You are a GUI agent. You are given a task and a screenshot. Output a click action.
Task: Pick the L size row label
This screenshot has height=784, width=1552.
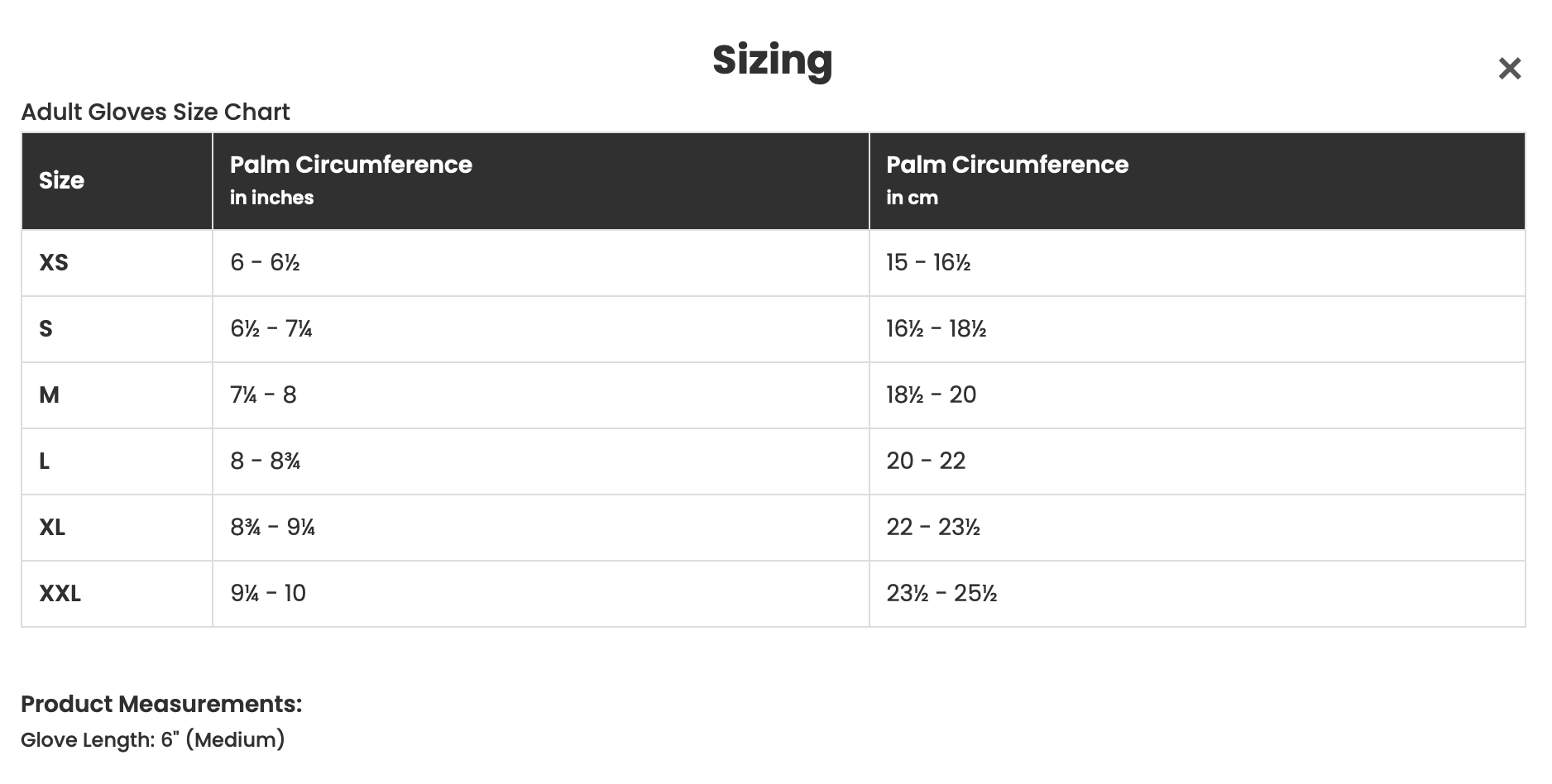45,461
